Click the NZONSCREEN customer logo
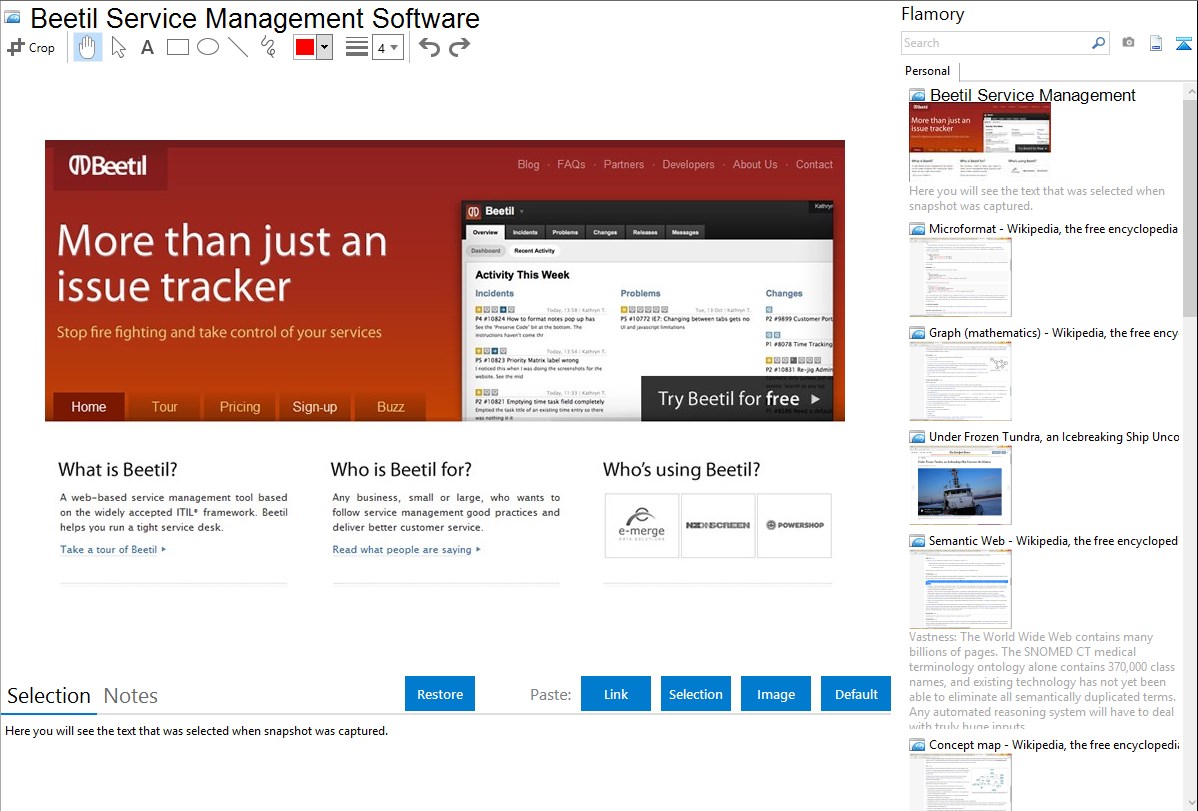Viewport: 1198px width, 811px height. click(717, 525)
